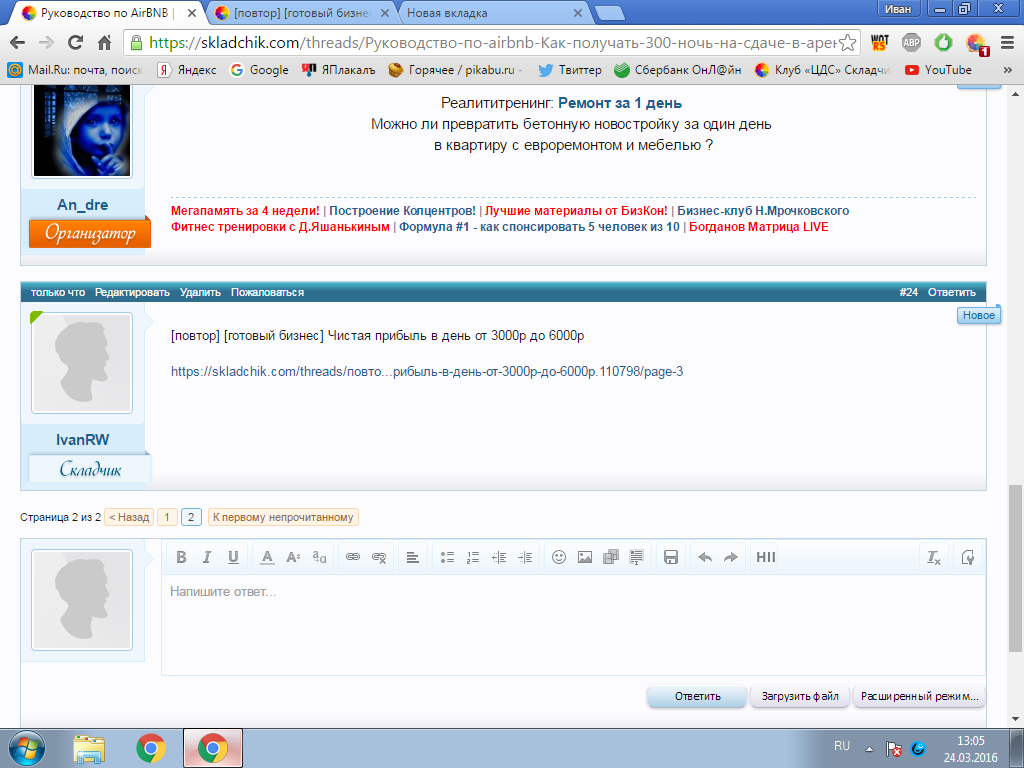Decrease indent of the text
1024x768 pixels.
click(x=499, y=557)
